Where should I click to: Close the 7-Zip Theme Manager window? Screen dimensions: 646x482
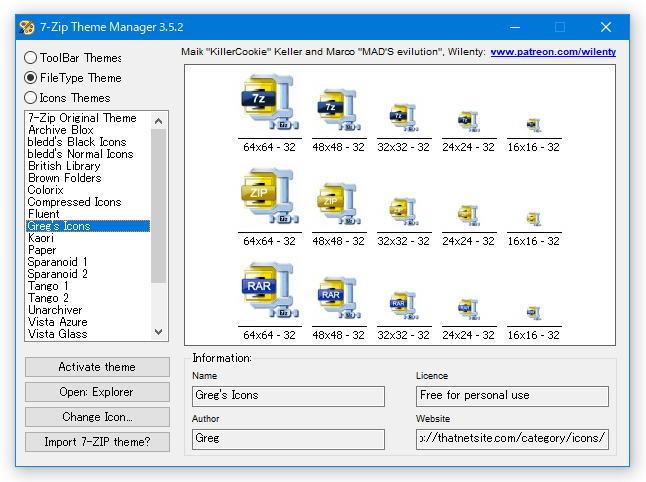pyautogui.click(x=606, y=27)
